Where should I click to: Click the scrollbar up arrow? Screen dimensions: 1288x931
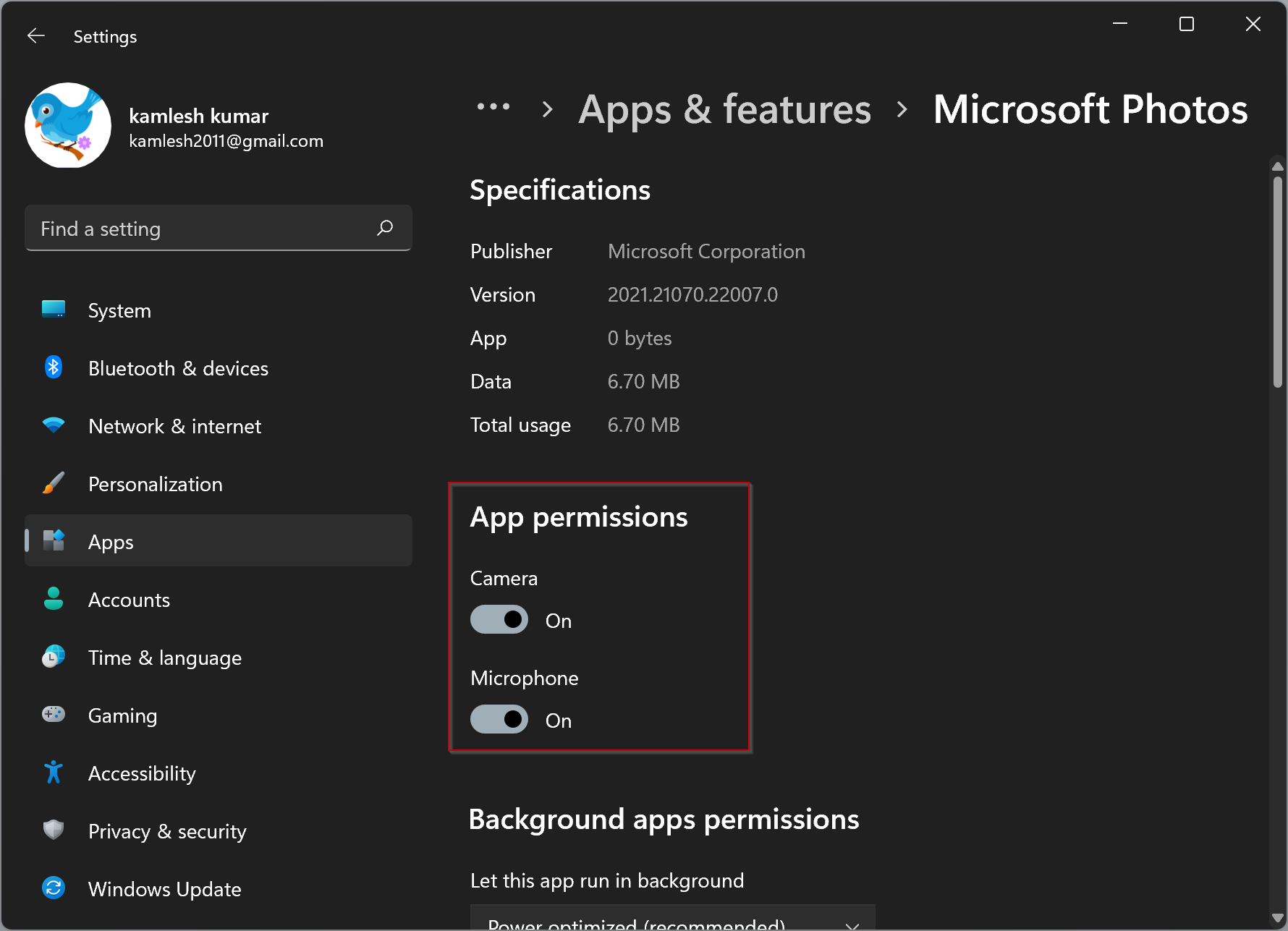click(1278, 166)
